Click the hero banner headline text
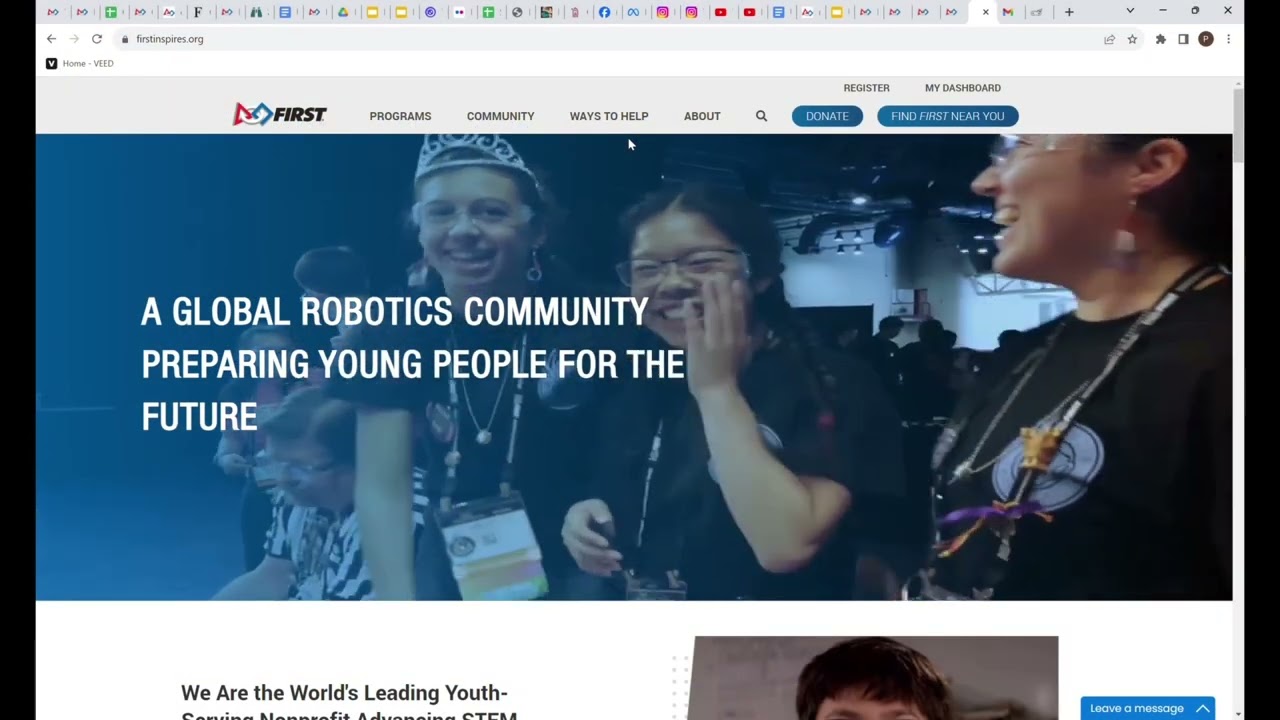The width and height of the screenshot is (1280, 720). [x=413, y=364]
